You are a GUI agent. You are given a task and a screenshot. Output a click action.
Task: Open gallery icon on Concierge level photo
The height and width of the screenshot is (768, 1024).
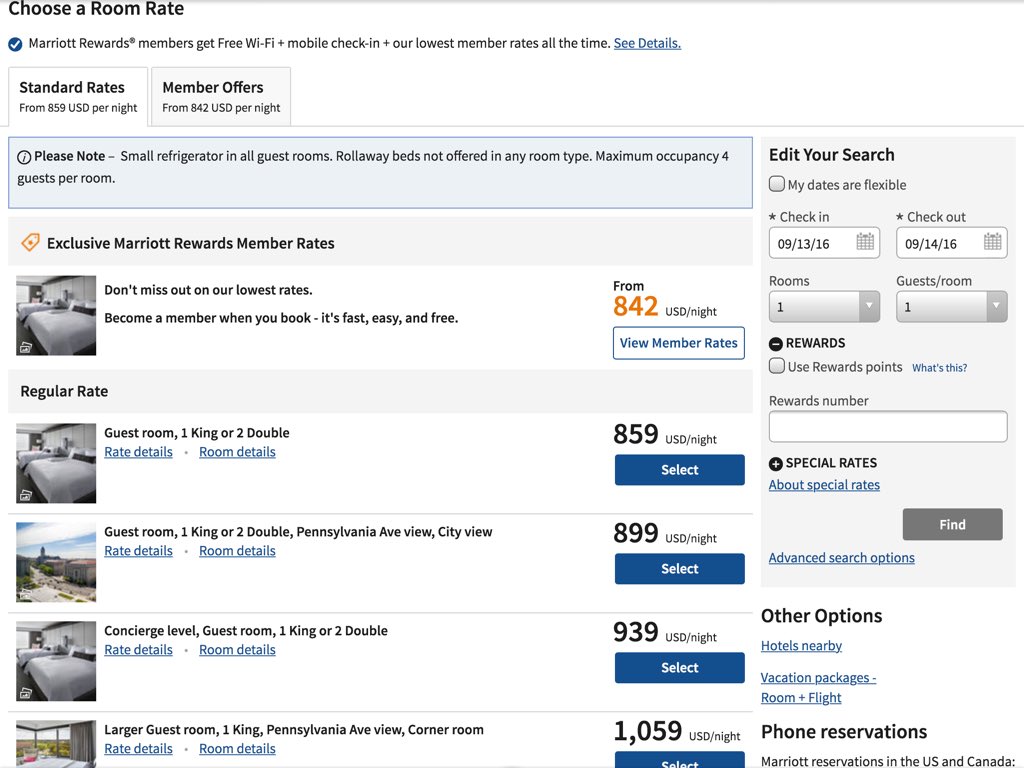tap(25, 693)
